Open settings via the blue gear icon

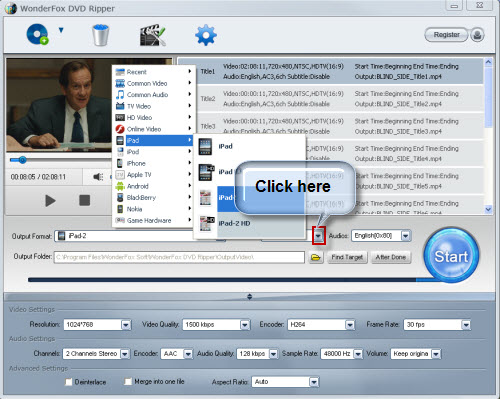point(206,35)
